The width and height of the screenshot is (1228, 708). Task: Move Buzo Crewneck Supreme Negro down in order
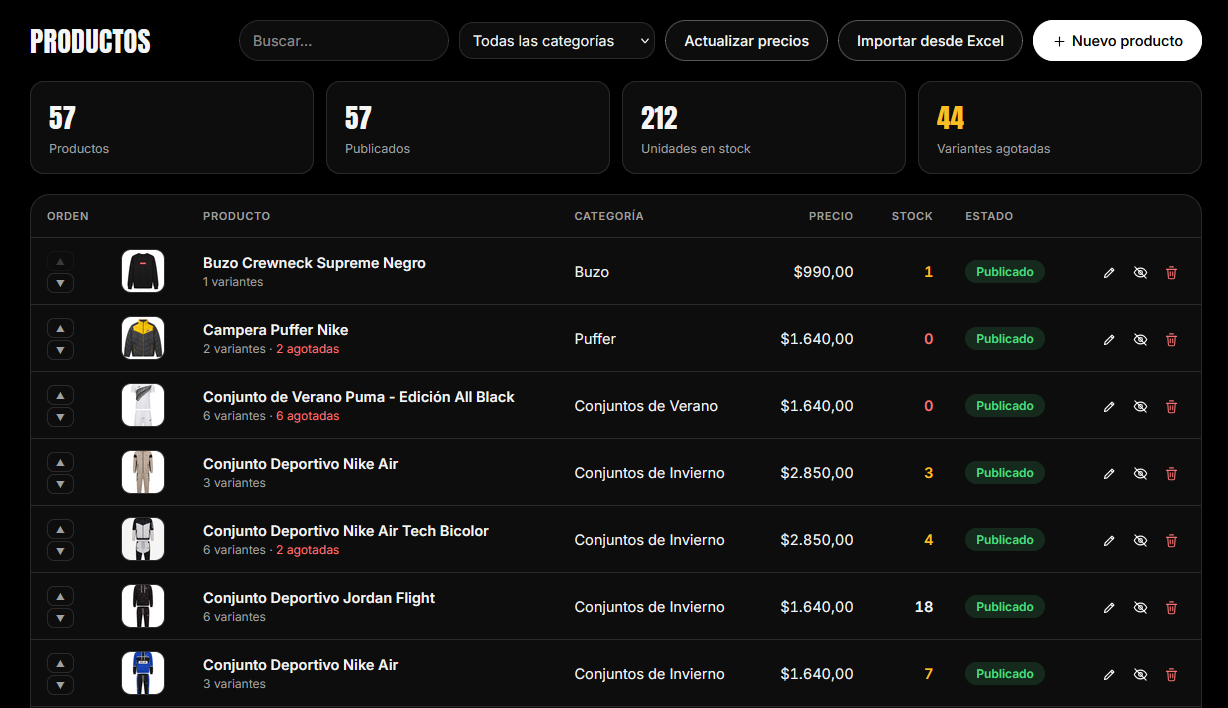click(x=60, y=283)
